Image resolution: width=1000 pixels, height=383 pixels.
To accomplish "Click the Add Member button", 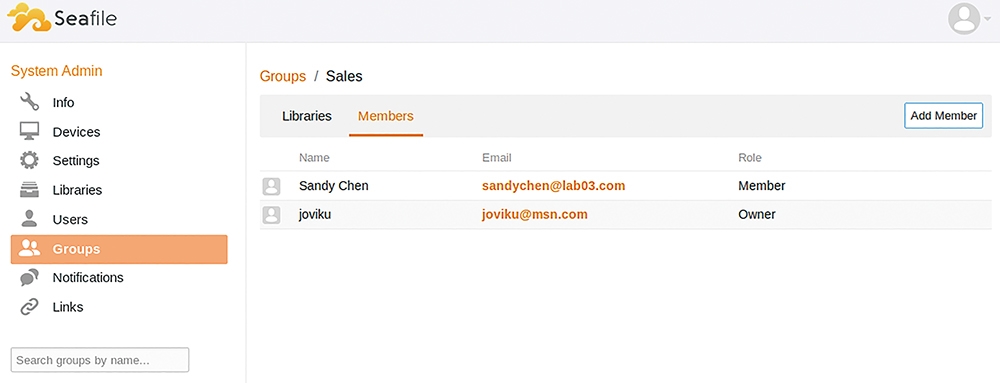I will tap(943, 116).
